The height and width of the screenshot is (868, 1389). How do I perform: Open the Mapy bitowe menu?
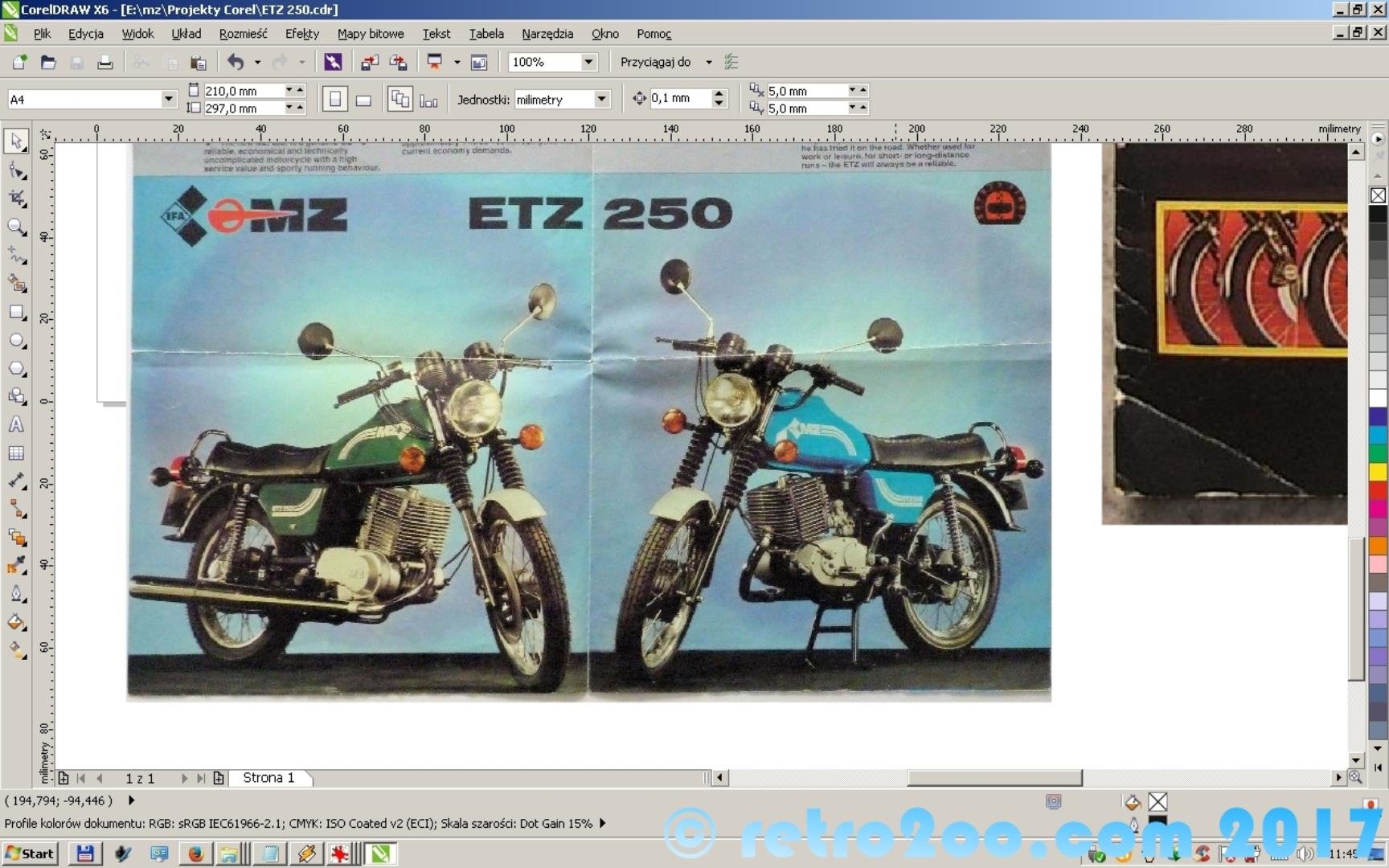(370, 34)
